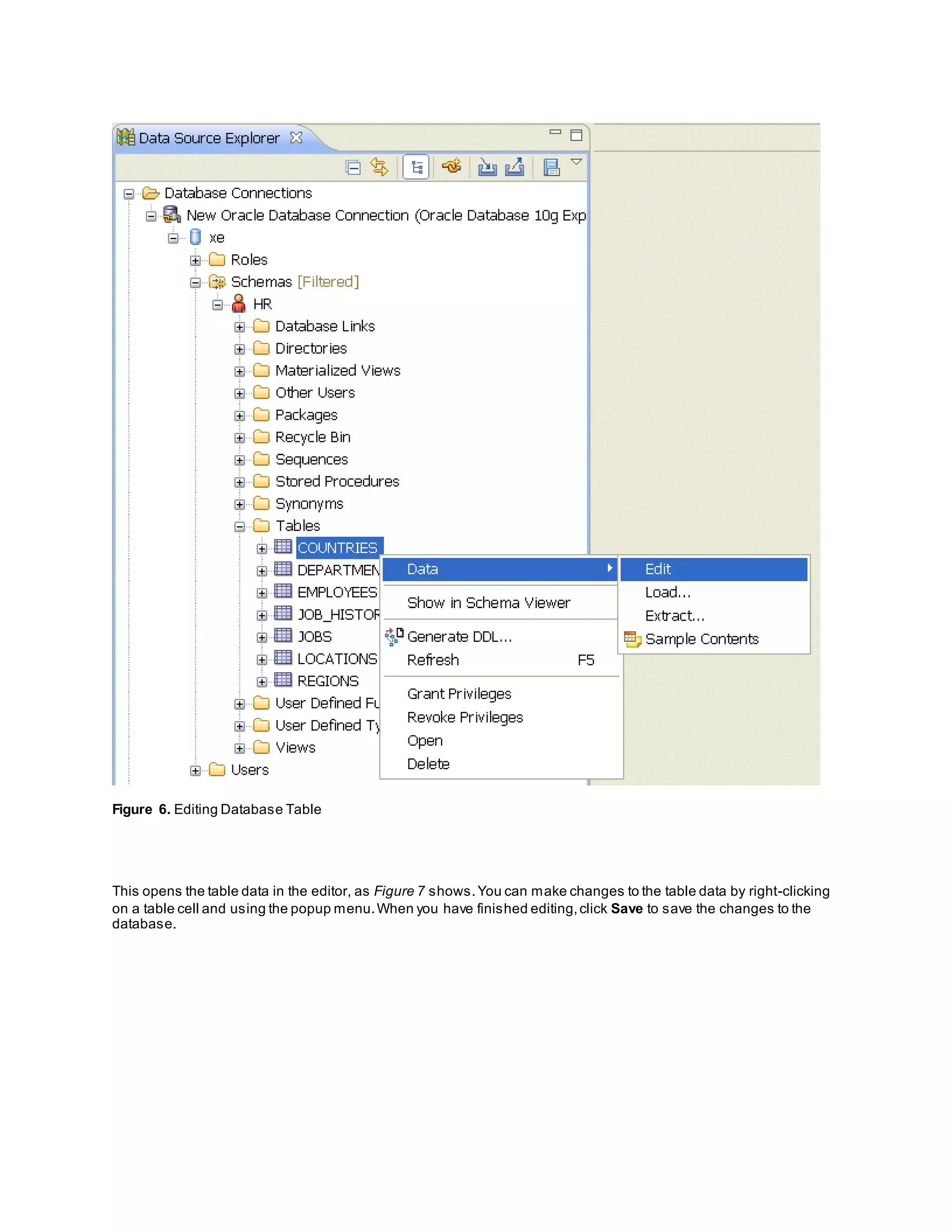Expand the EMPLOYEES table node
Viewport: 952px width, 1232px height.
pyautogui.click(x=262, y=593)
